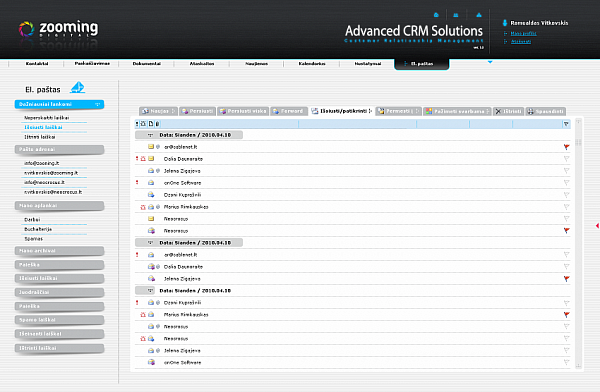Viewport: 600px width, 392px height.
Task: Open the Pažymėti spalvomis dropdown arrow
Action: click(488, 111)
